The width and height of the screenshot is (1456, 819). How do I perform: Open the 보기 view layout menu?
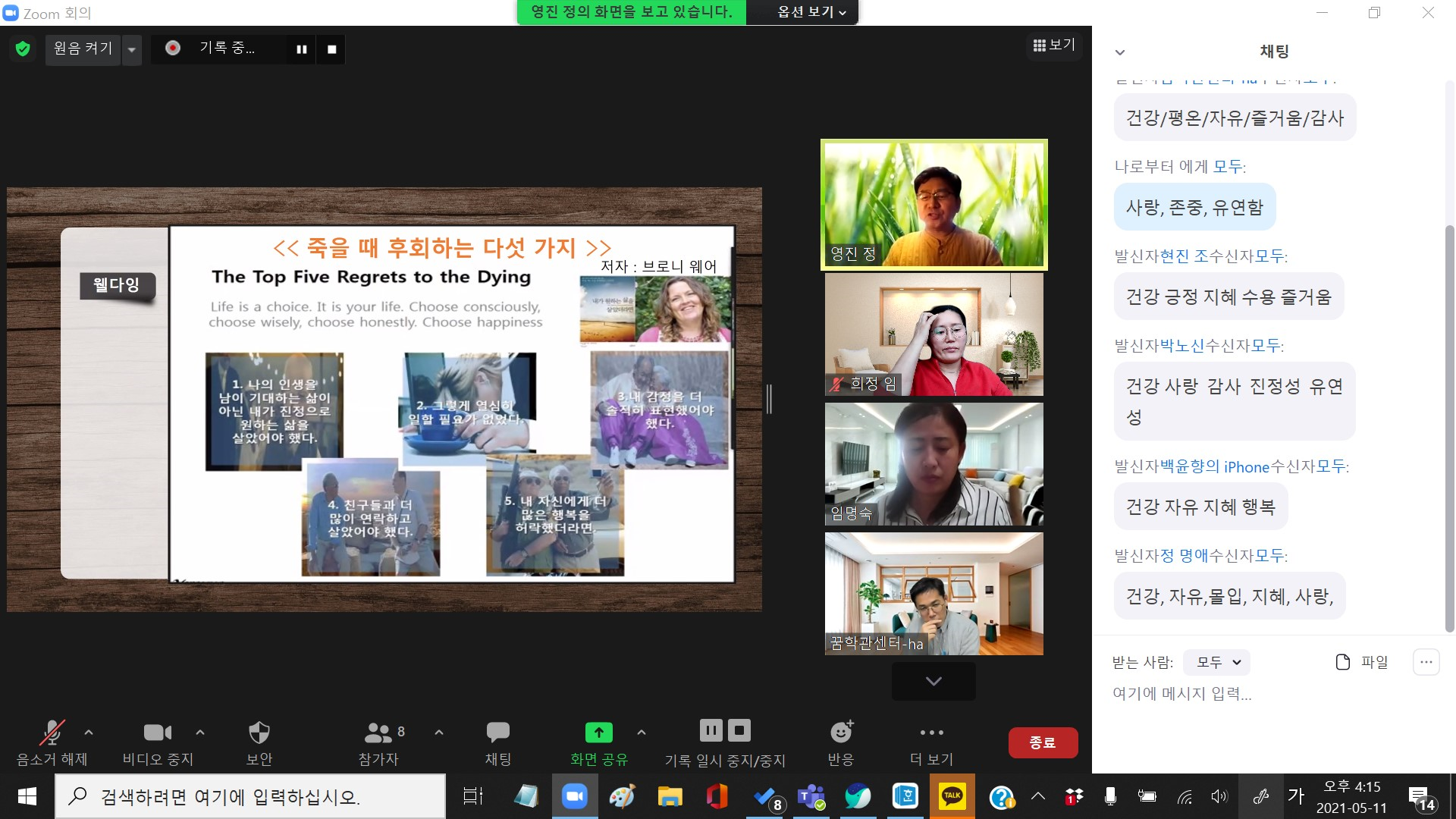point(1054,45)
